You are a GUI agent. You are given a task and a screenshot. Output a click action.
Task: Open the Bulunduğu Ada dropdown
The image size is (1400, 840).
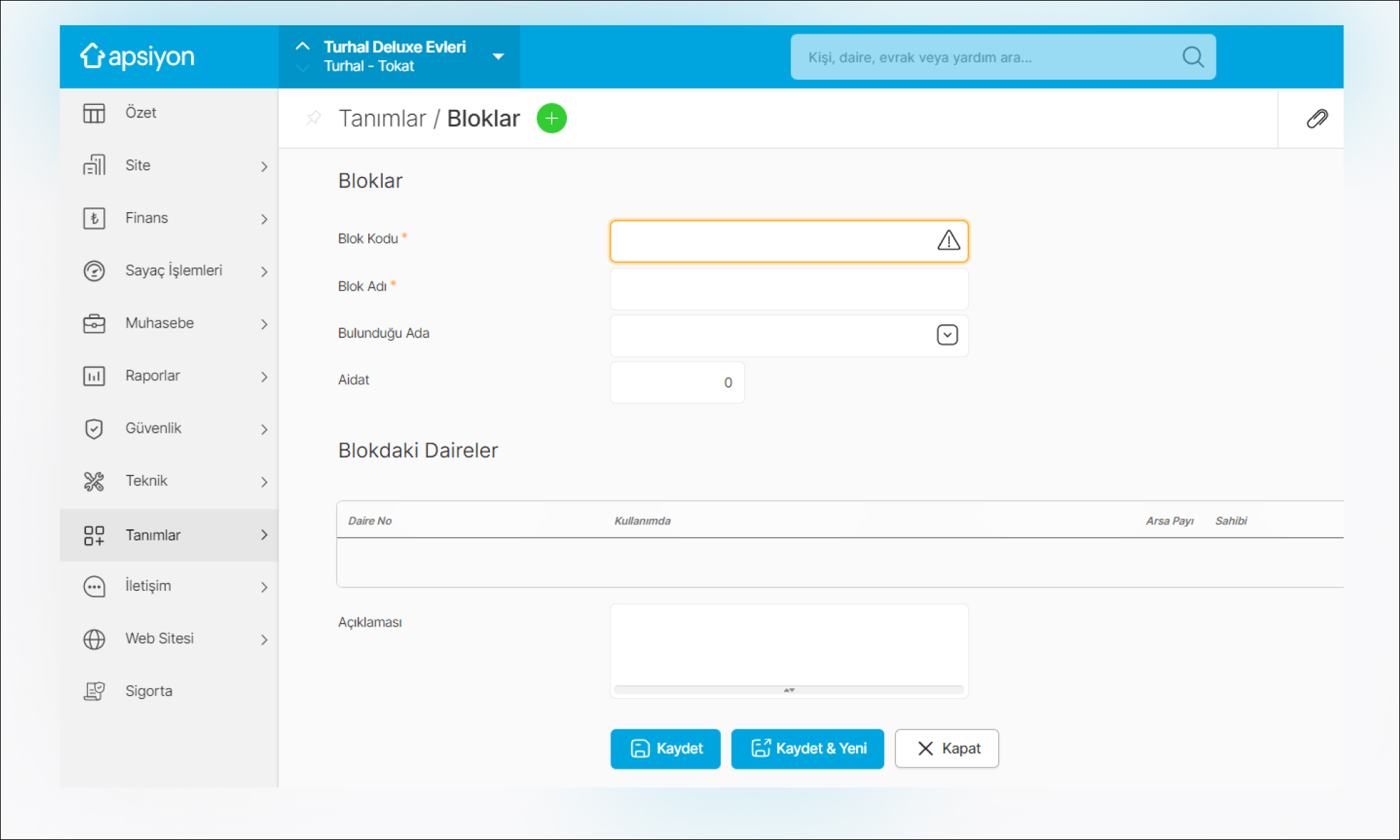(947, 335)
